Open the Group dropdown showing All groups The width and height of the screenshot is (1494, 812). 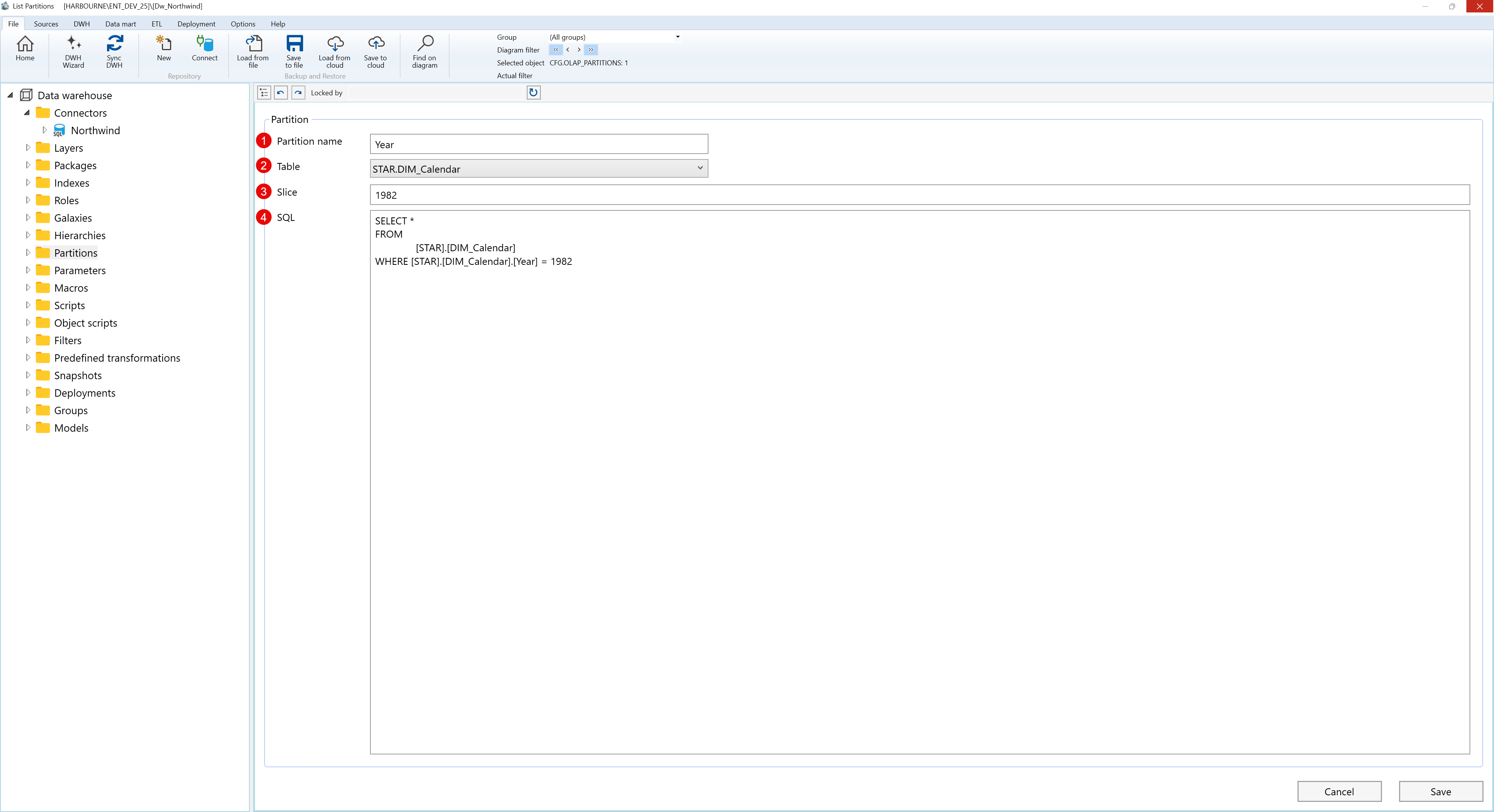coord(677,37)
